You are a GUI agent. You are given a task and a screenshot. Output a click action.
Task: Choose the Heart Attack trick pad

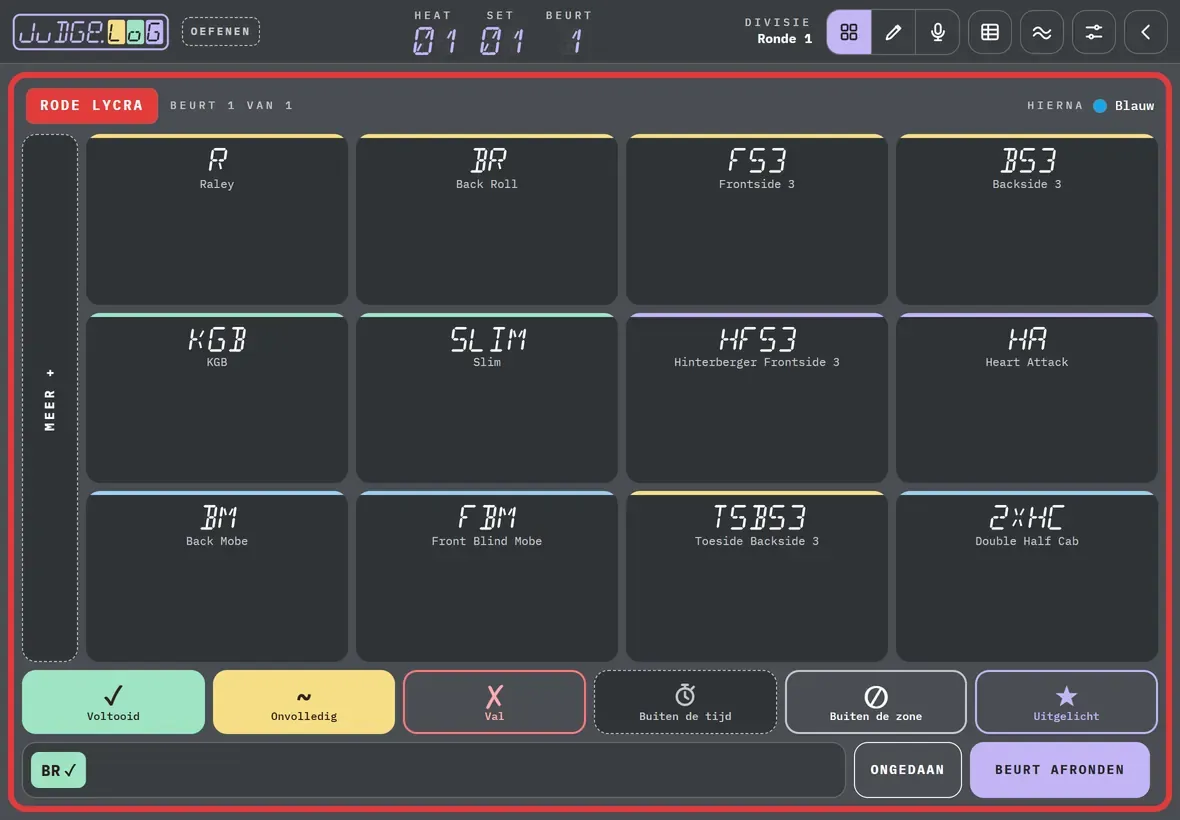click(x=1026, y=398)
